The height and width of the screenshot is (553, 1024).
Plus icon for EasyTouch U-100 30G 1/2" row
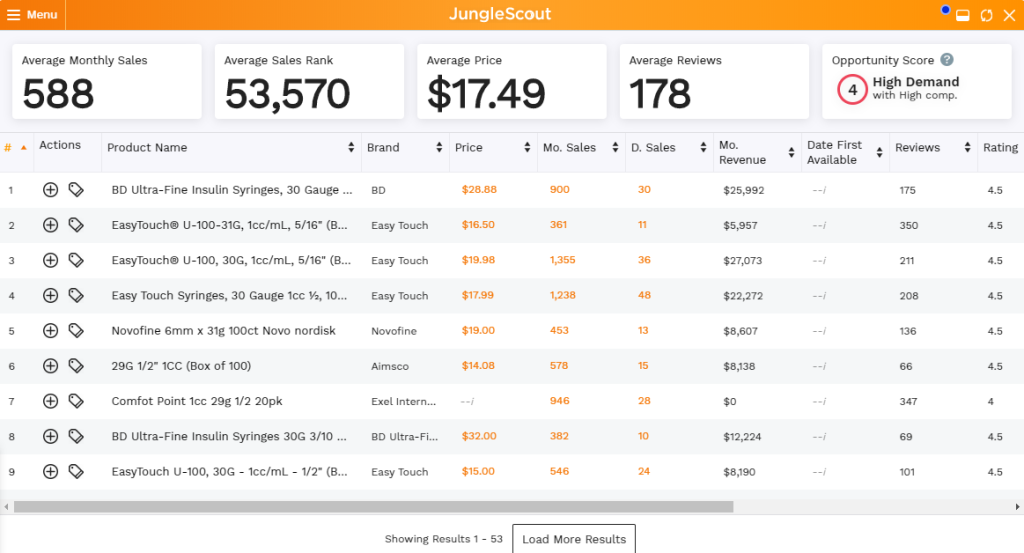[x=50, y=472]
